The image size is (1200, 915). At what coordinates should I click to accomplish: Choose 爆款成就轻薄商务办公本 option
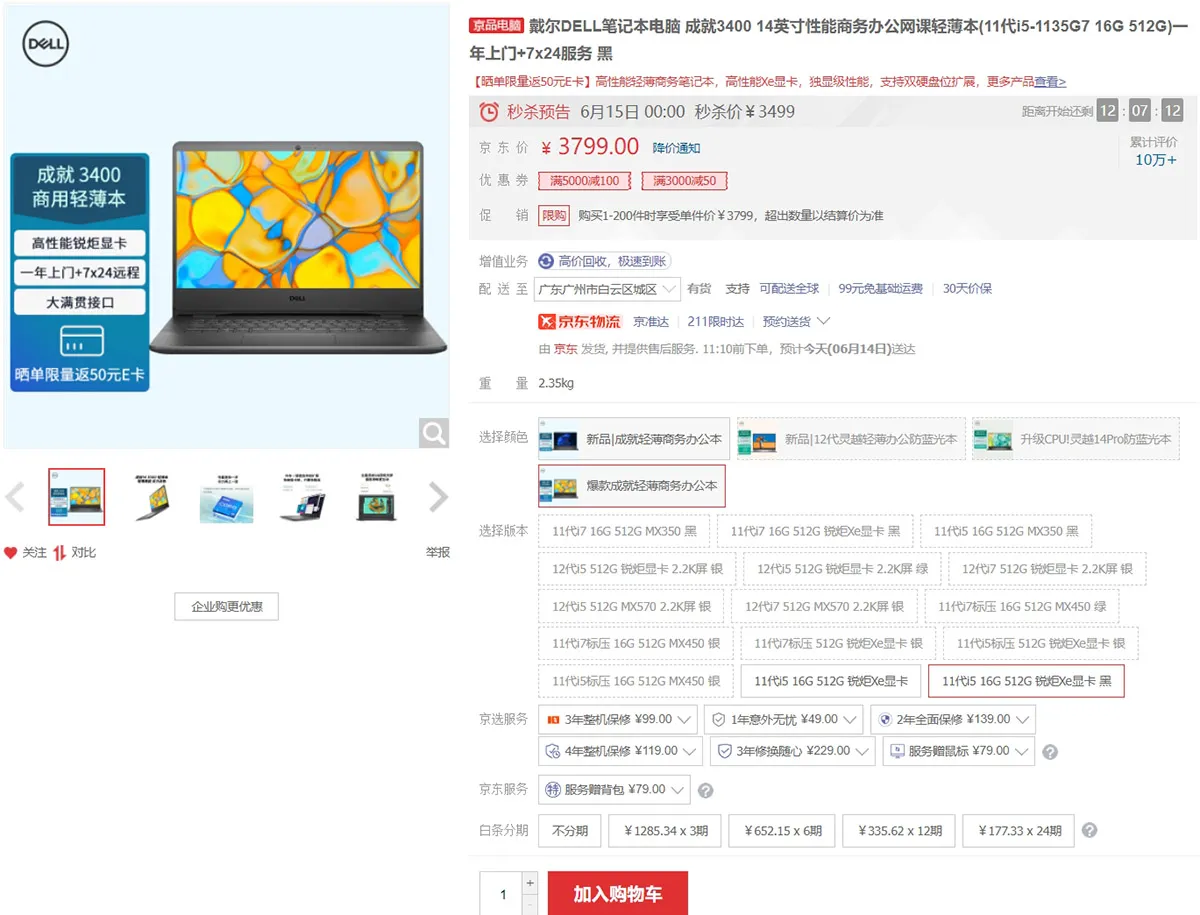point(632,486)
